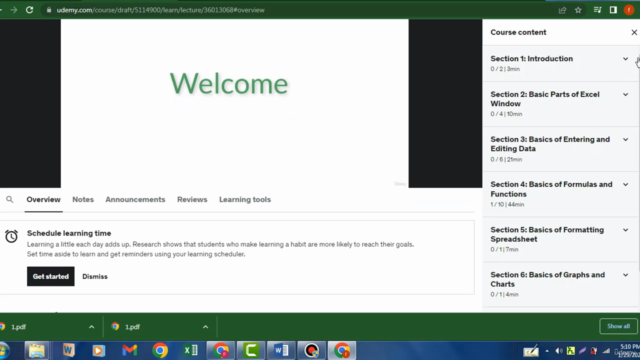Open Camtasia from the taskbar
The image size is (640, 360).
(x=251, y=350)
